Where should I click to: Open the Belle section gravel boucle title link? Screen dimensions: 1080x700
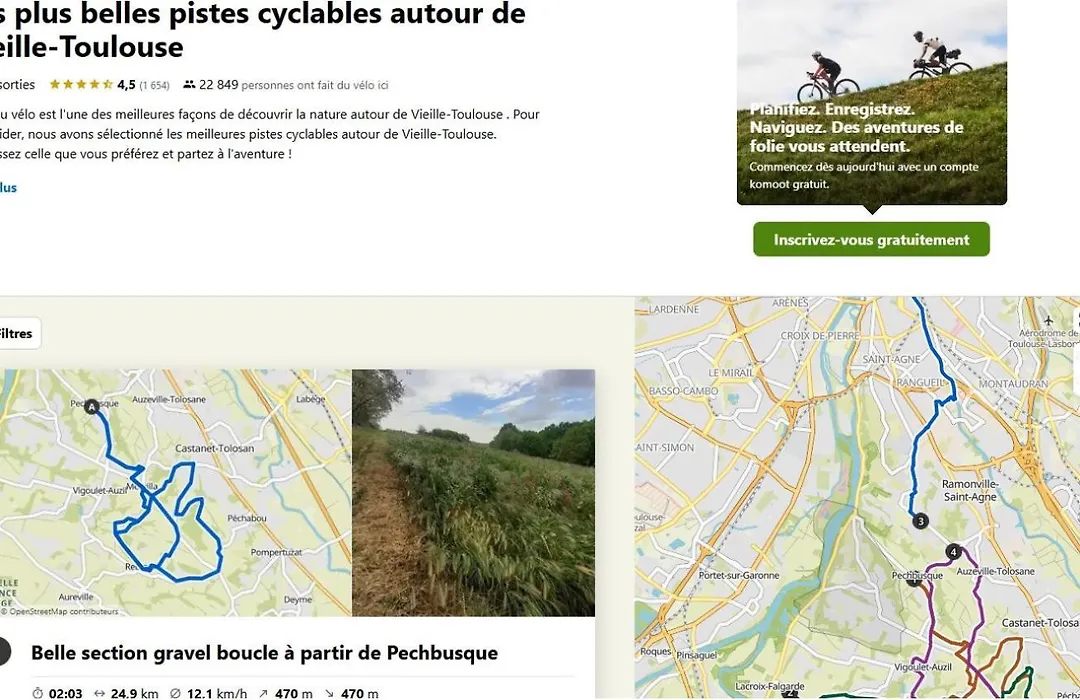(264, 652)
